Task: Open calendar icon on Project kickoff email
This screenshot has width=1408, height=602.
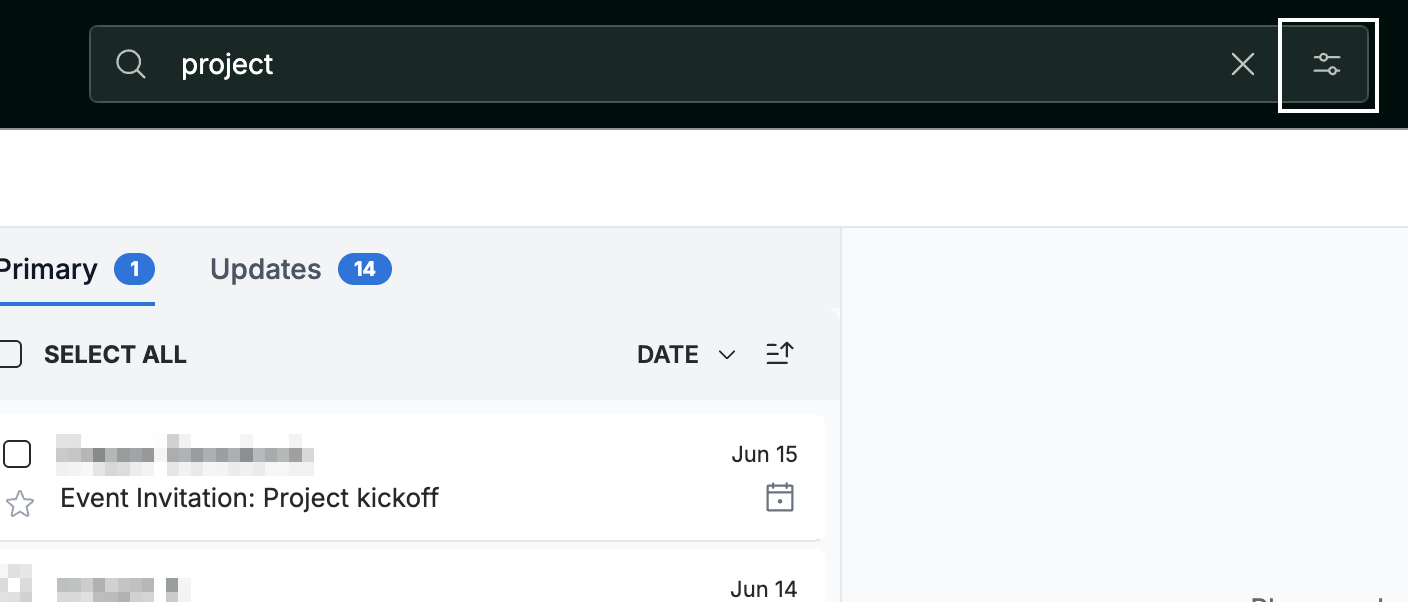Action: (780, 497)
